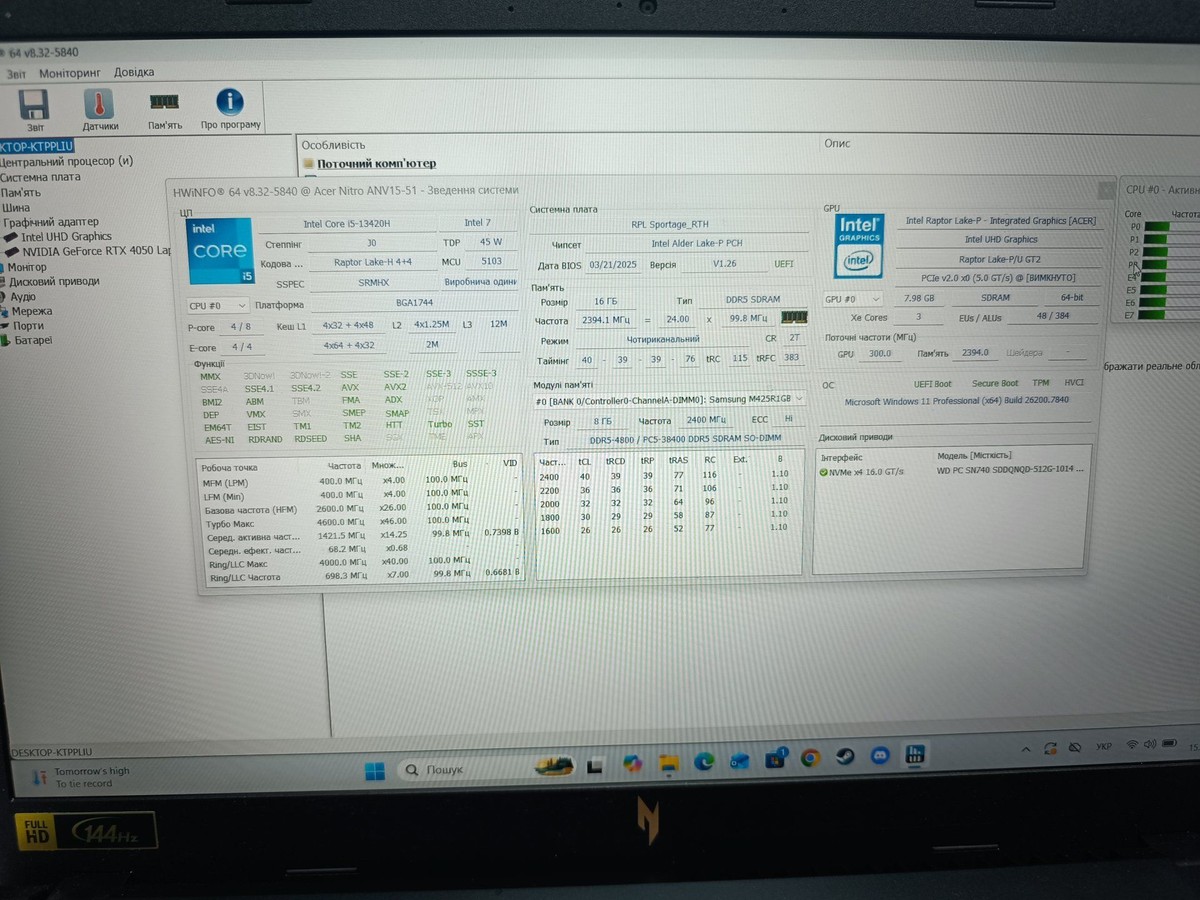Viewport: 1200px width, 900px height.
Task: Open Discord from the taskbar
Action: 880,757
